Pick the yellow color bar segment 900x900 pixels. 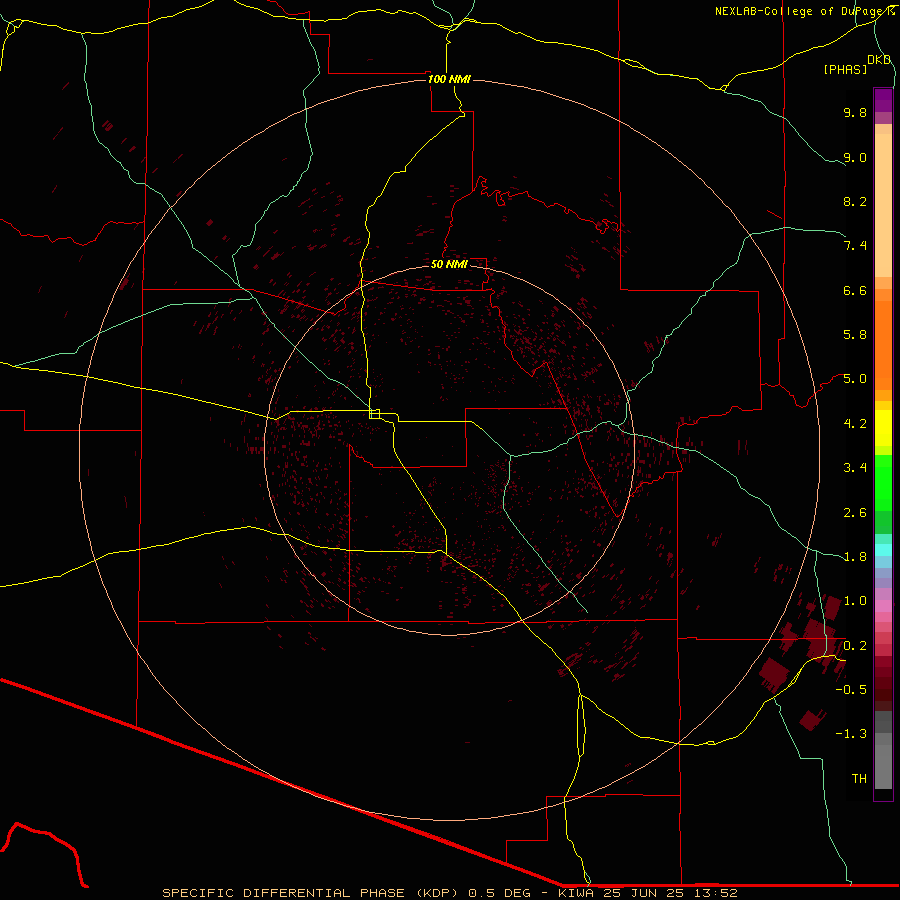883,428
